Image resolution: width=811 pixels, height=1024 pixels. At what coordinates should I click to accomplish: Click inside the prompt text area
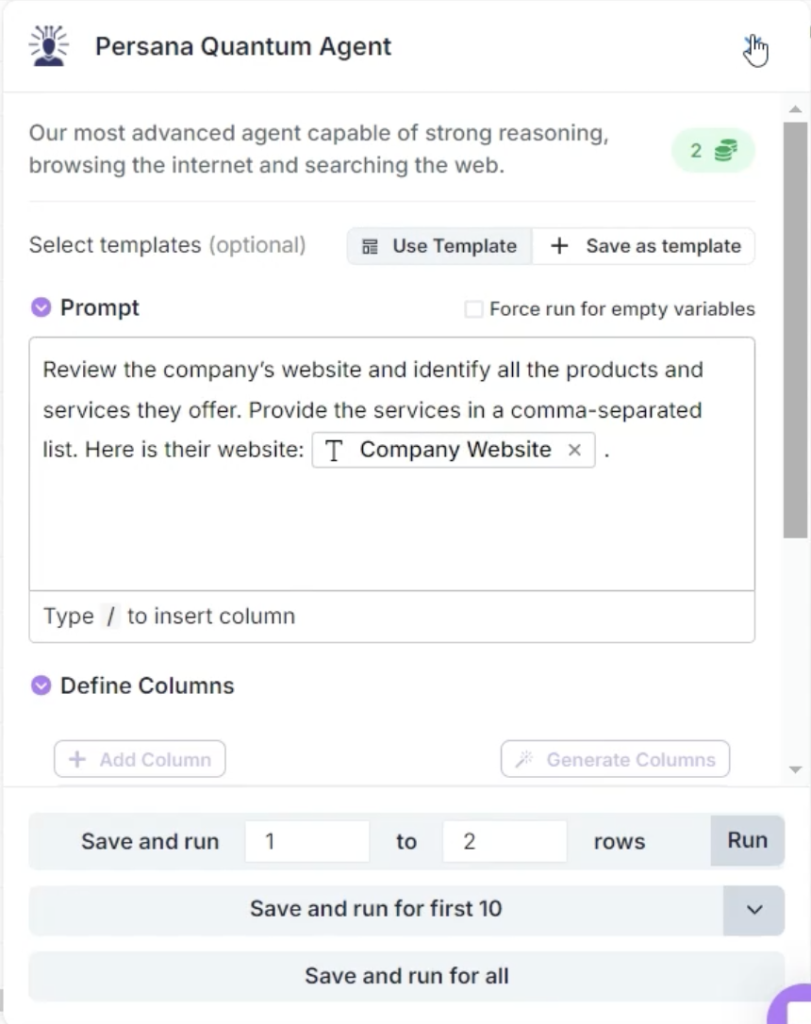pyautogui.click(x=391, y=520)
